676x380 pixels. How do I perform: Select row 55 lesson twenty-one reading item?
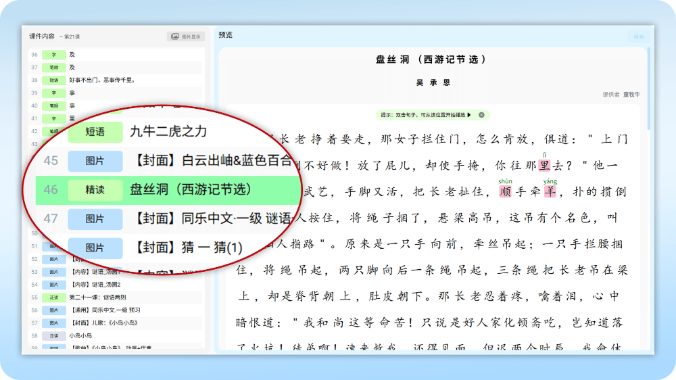tap(116, 298)
